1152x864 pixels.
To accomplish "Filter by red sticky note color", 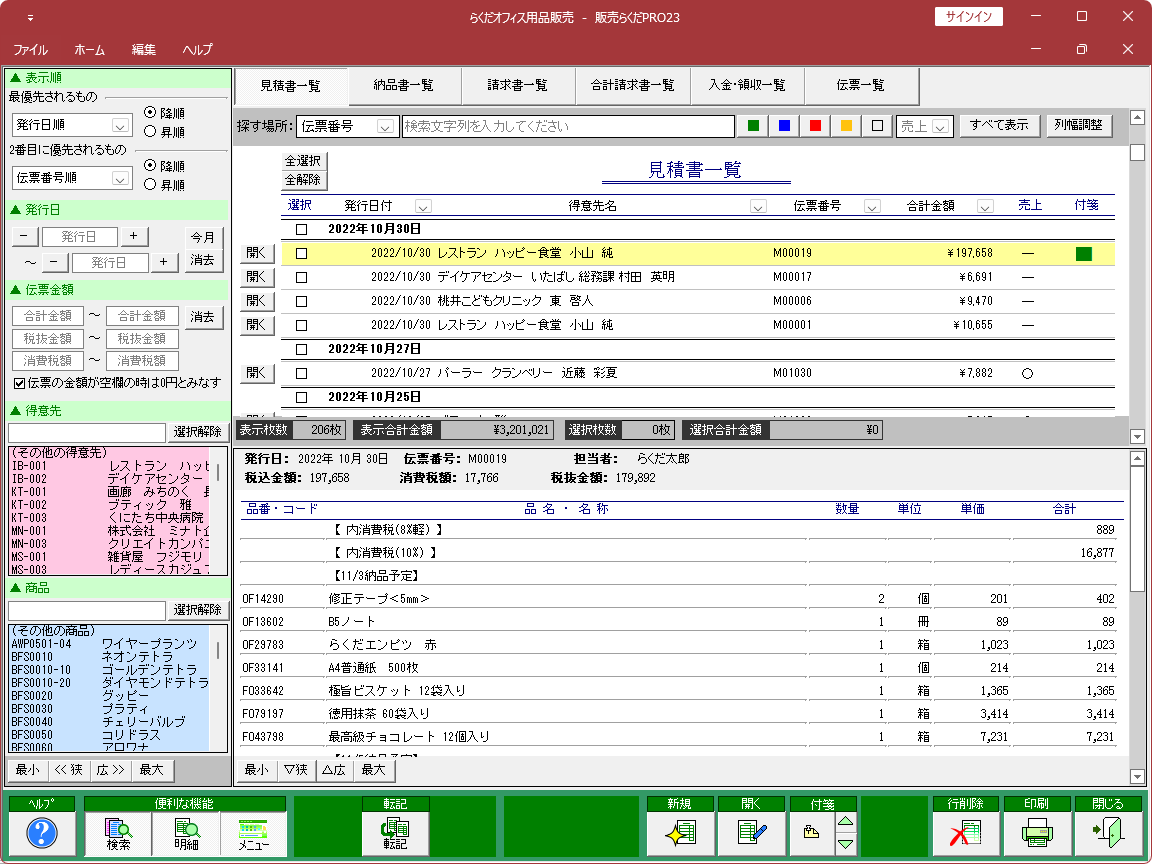I will point(815,126).
